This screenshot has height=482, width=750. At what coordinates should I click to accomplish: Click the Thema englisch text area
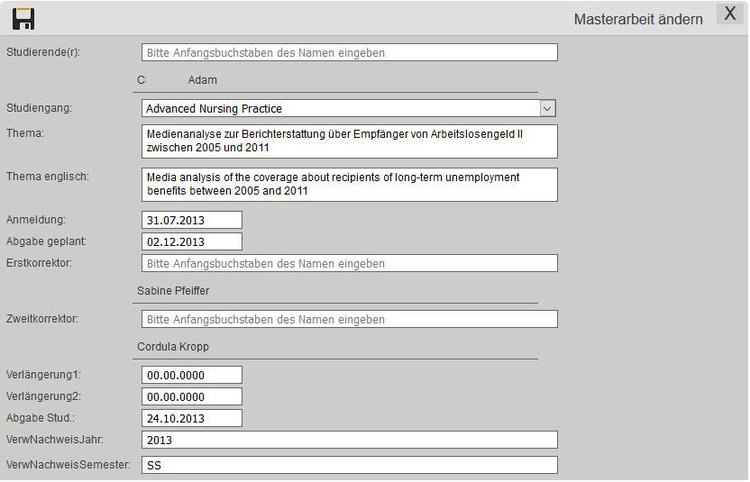(349, 184)
